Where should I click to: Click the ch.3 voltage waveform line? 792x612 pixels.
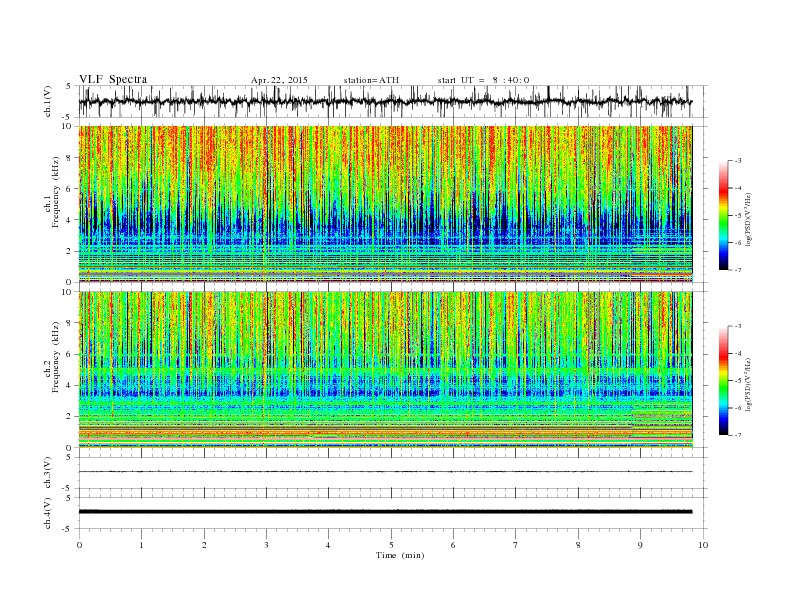pos(385,472)
